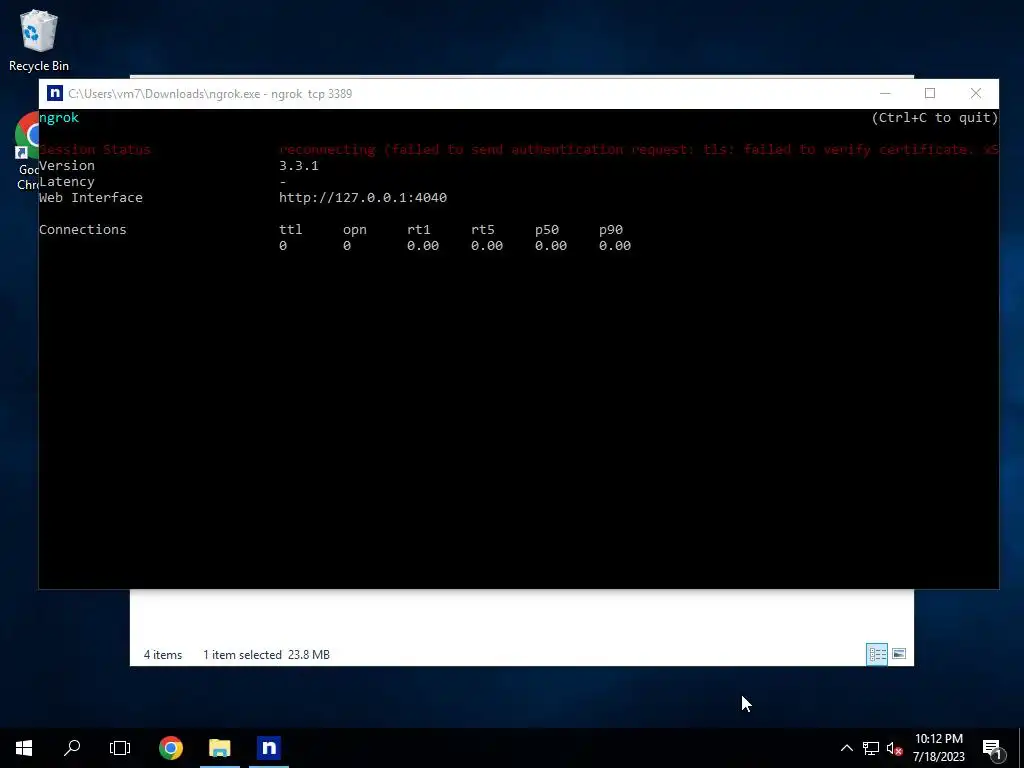The height and width of the screenshot is (768, 1024).
Task: Switch File Explorer to large icons view
Action: click(899, 654)
